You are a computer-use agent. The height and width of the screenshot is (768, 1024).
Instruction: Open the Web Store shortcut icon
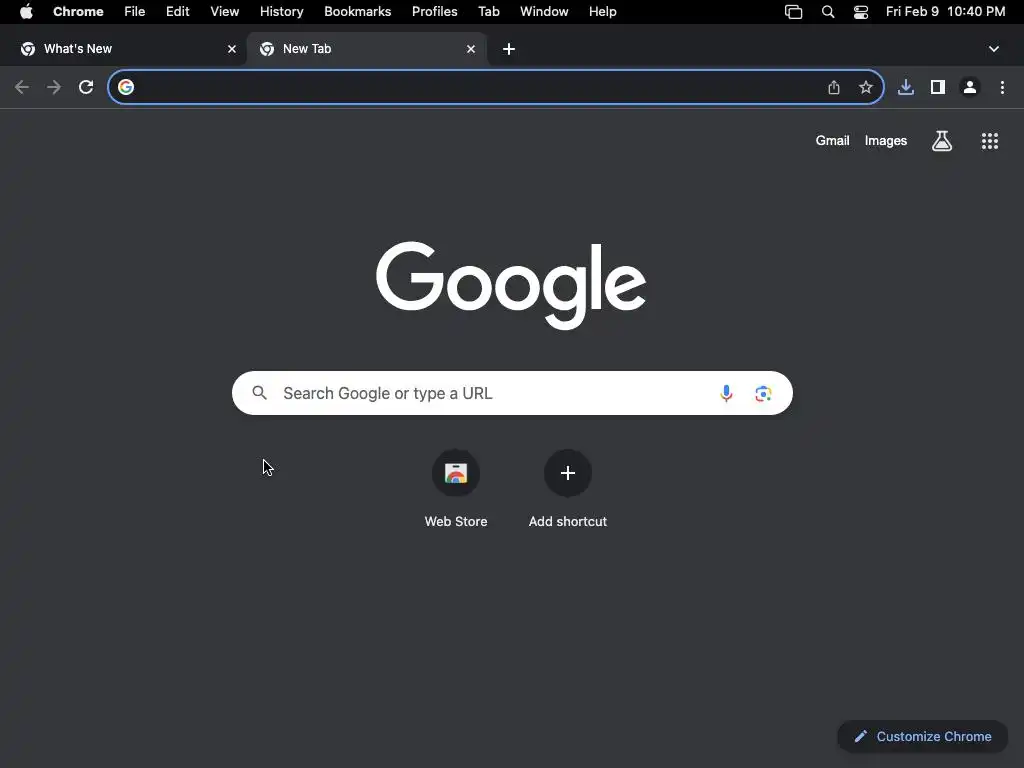pos(456,473)
